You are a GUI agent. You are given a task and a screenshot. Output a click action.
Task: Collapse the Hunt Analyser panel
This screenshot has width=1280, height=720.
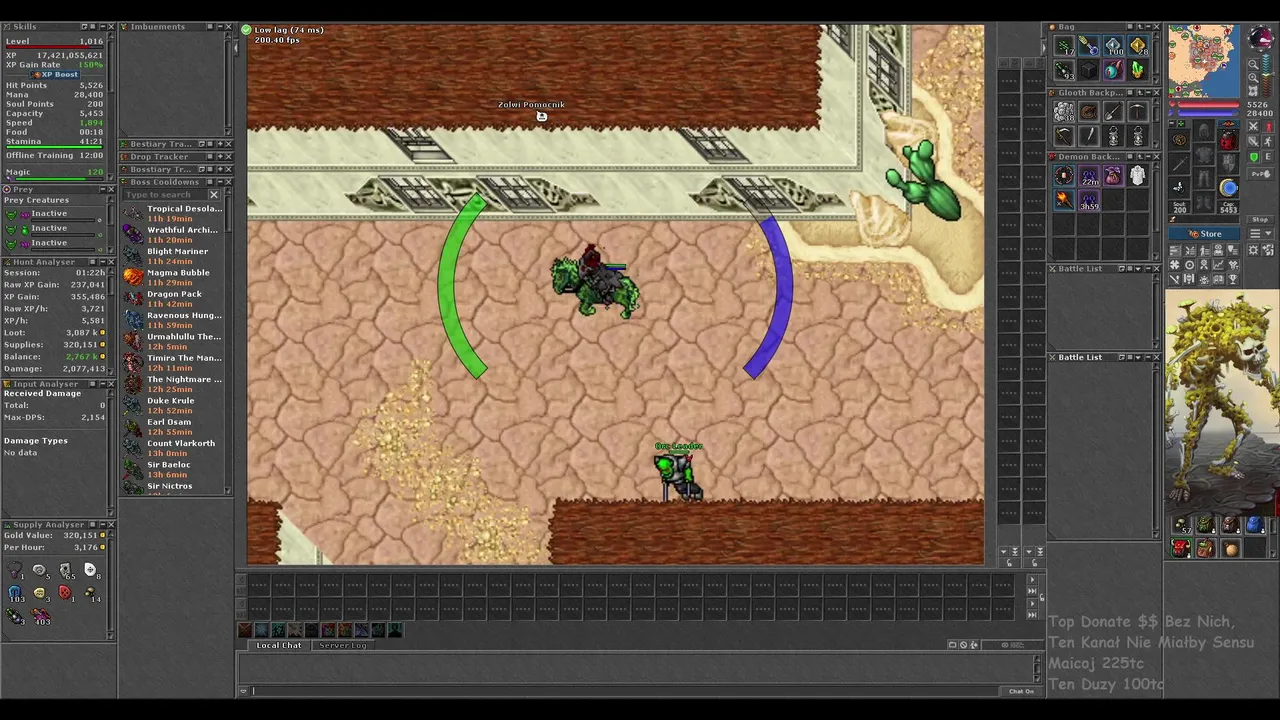(x=102, y=262)
